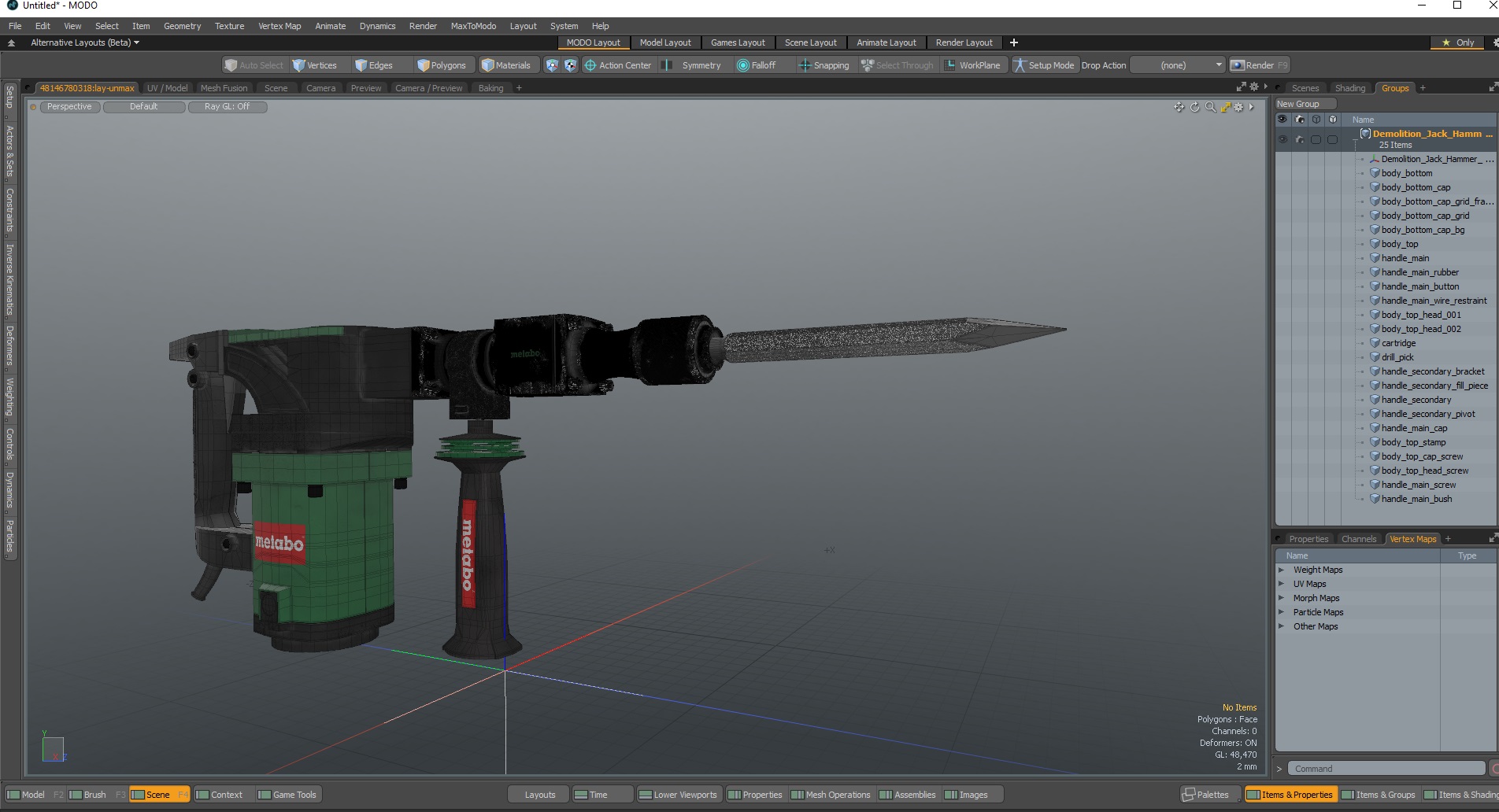The height and width of the screenshot is (812, 1499).
Task: Switch to Model Layout tab
Action: coord(665,42)
